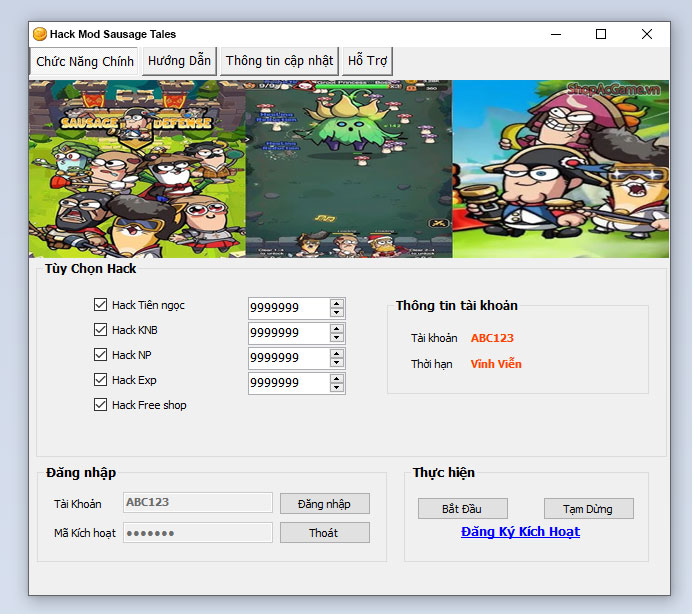Click the Sausage Defense banner image
This screenshot has height=616, width=693.
[137, 169]
